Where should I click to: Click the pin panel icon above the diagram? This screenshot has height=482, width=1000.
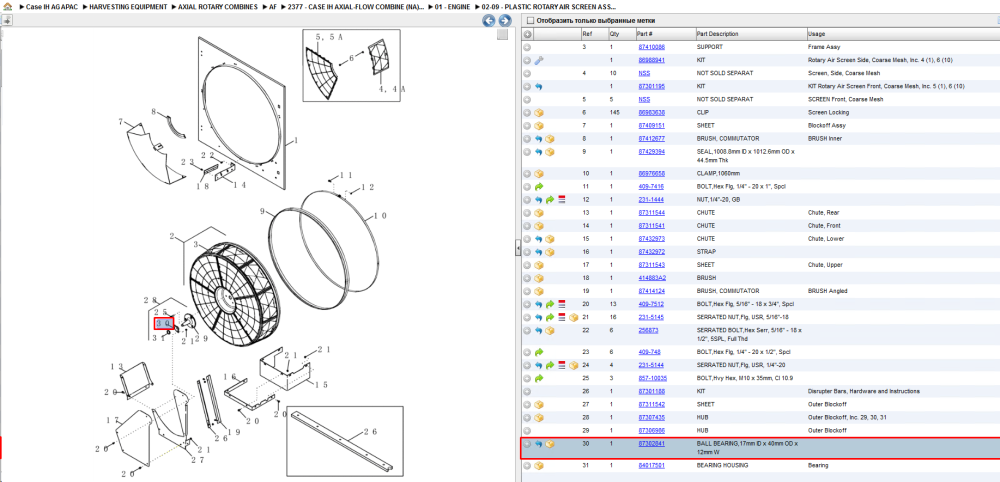click(x=8, y=20)
